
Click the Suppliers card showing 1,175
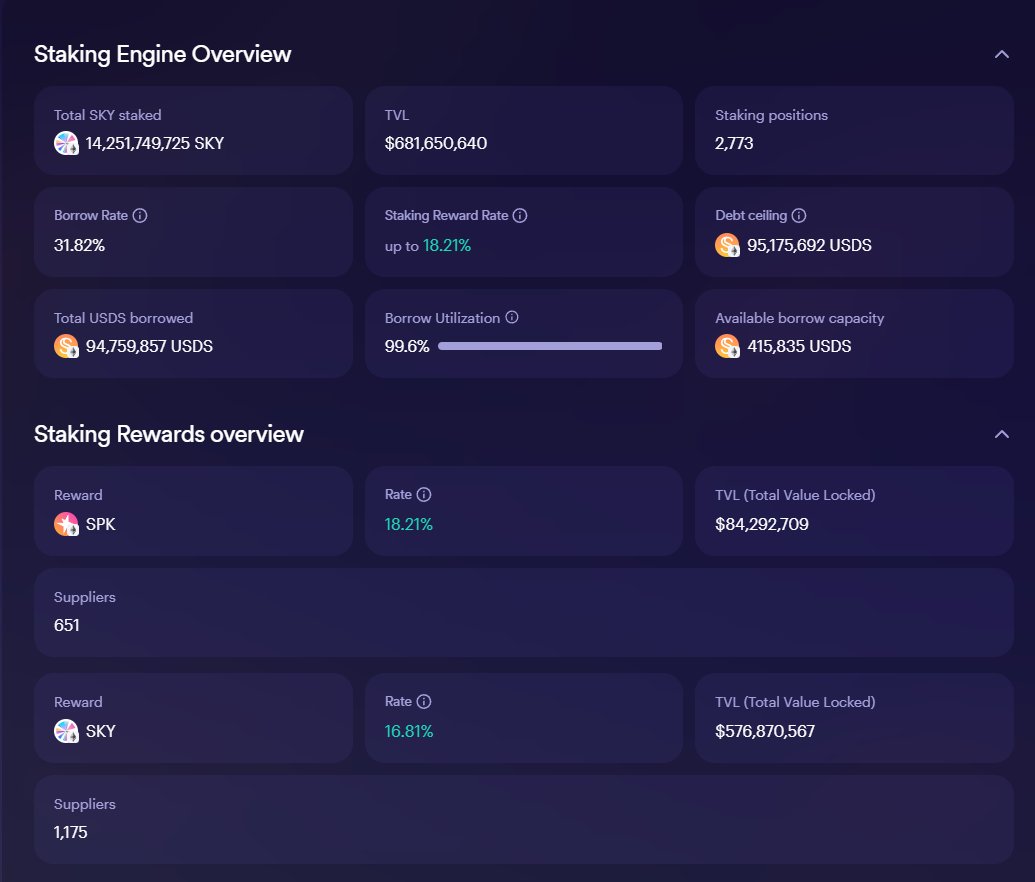coord(523,819)
